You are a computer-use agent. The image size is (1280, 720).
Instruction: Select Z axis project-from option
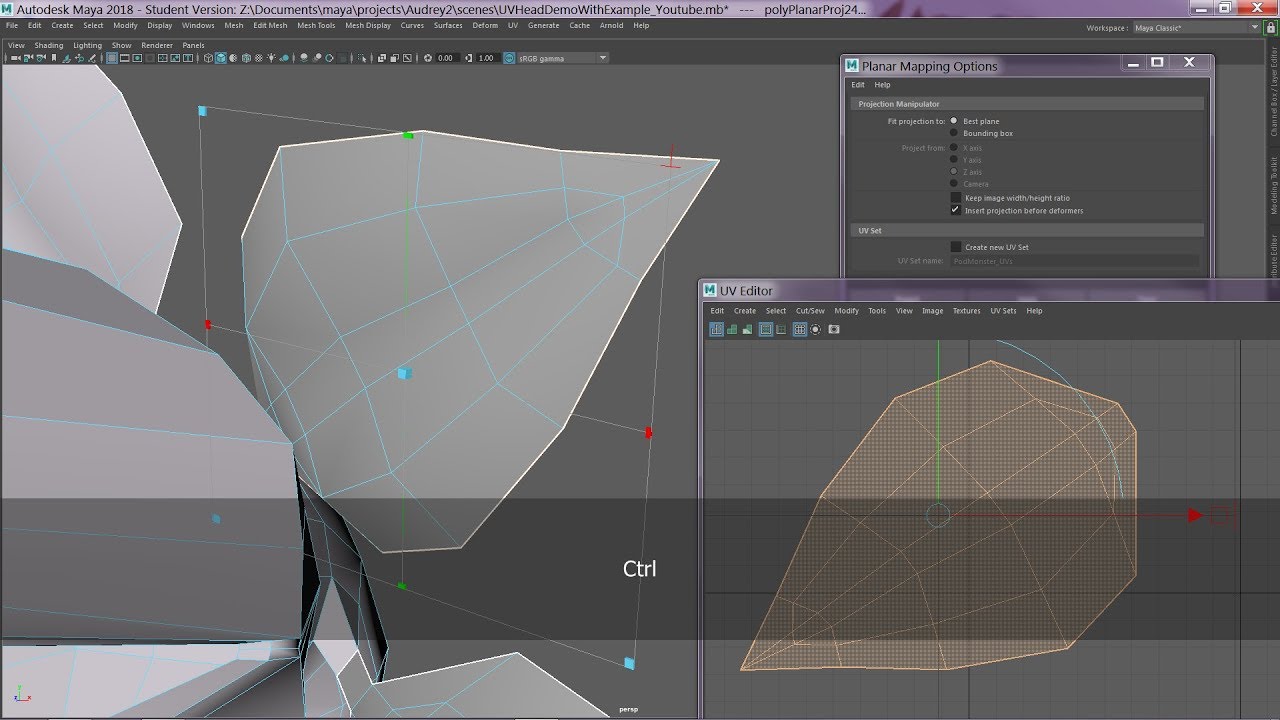[x=954, y=172]
